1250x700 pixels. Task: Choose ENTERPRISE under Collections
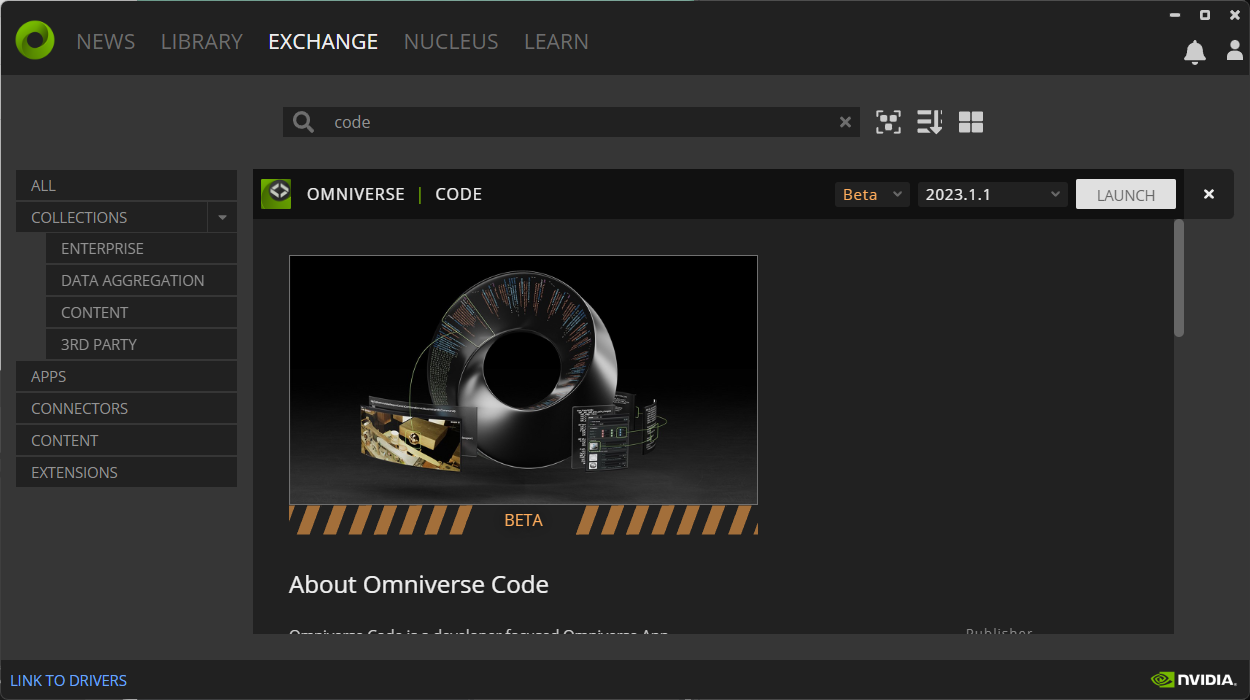(141, 248)
